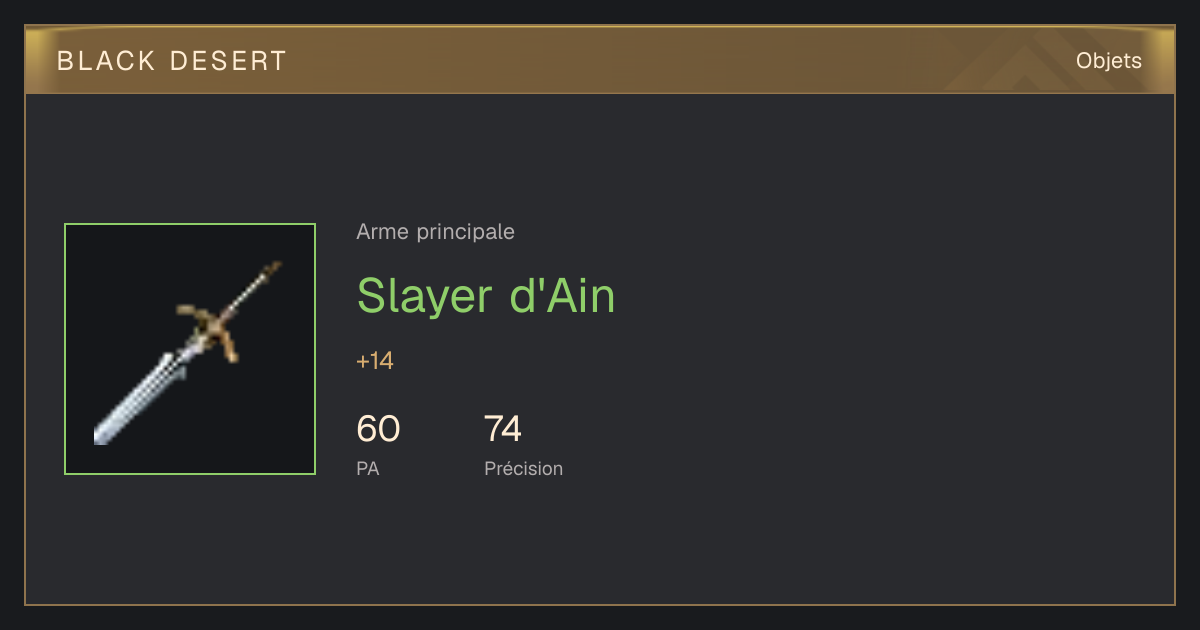Viewport: 1200px width, 630px height.
Task: Click the dark background inside the item frame
Action: tap(260, 420)
